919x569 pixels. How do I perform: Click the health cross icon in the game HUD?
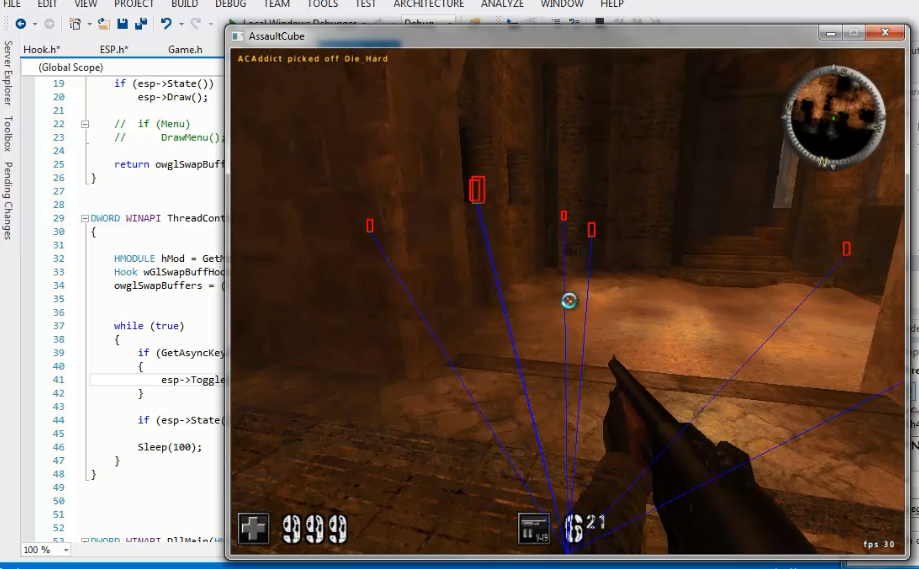tap(254, 529)
